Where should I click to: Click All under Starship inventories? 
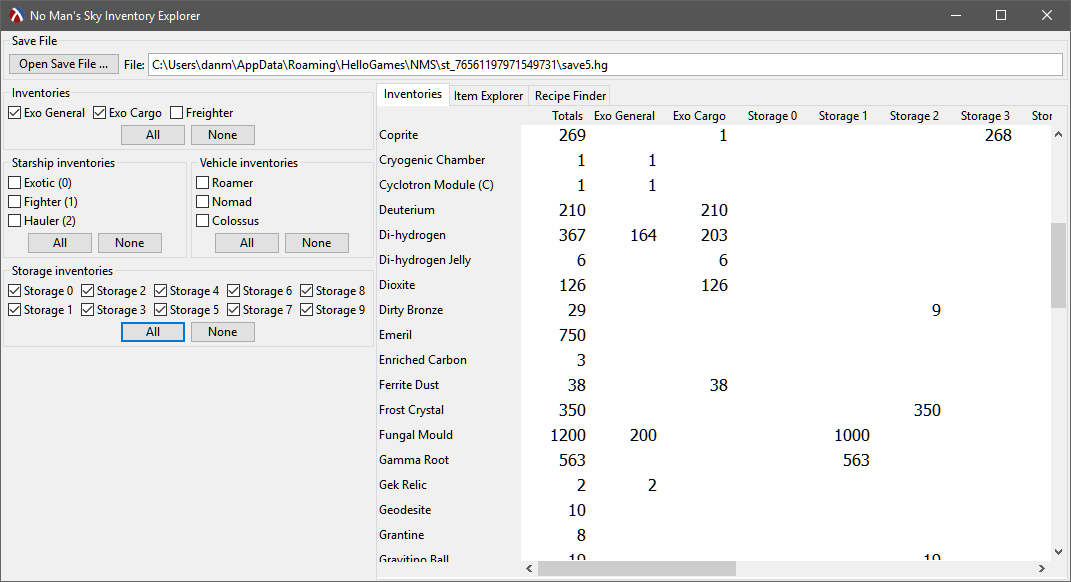click(60, 243)
